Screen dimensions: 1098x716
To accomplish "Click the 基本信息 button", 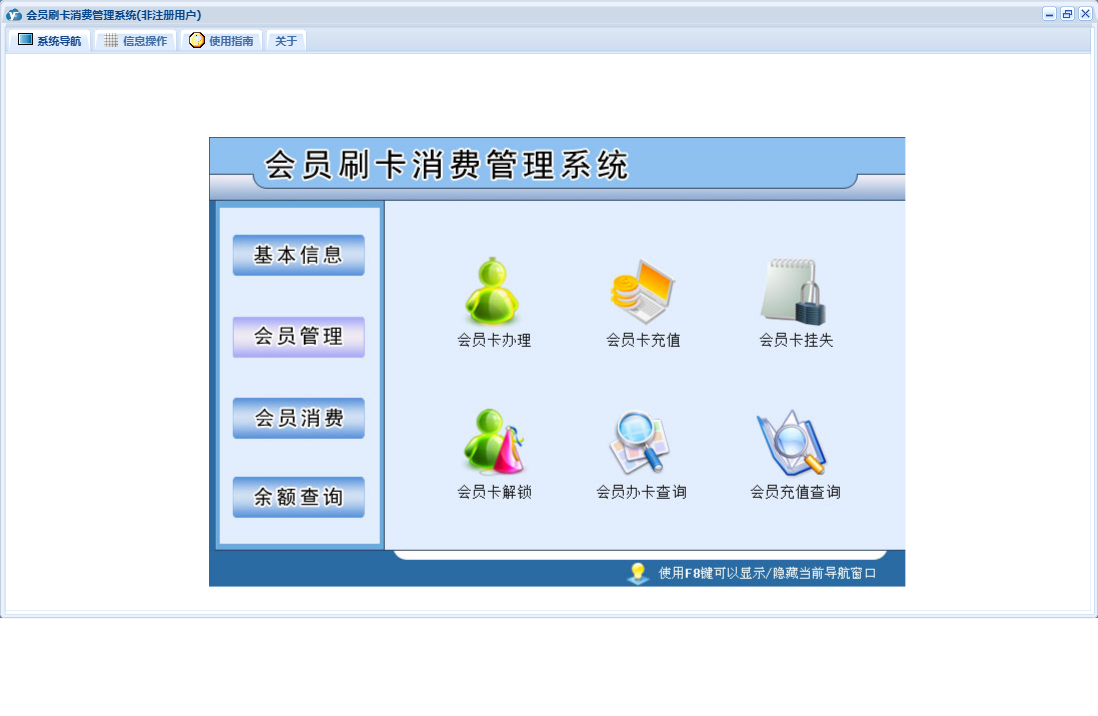I will tap(298, 255).
